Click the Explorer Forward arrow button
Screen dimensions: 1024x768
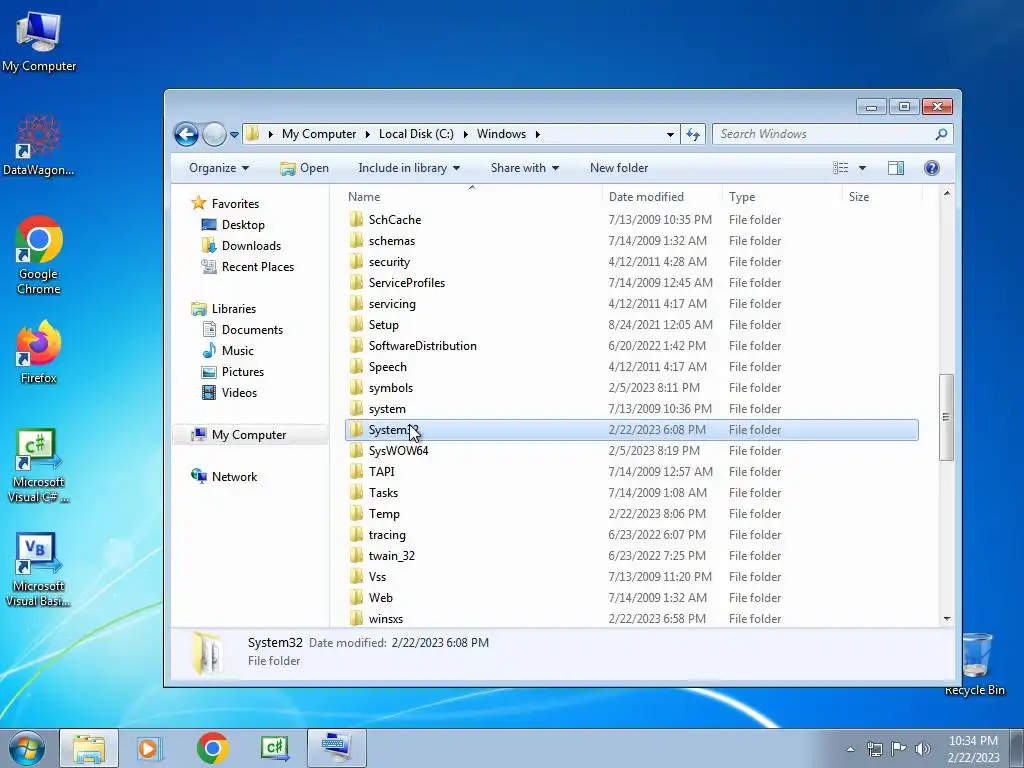click(x=214, y=135)
